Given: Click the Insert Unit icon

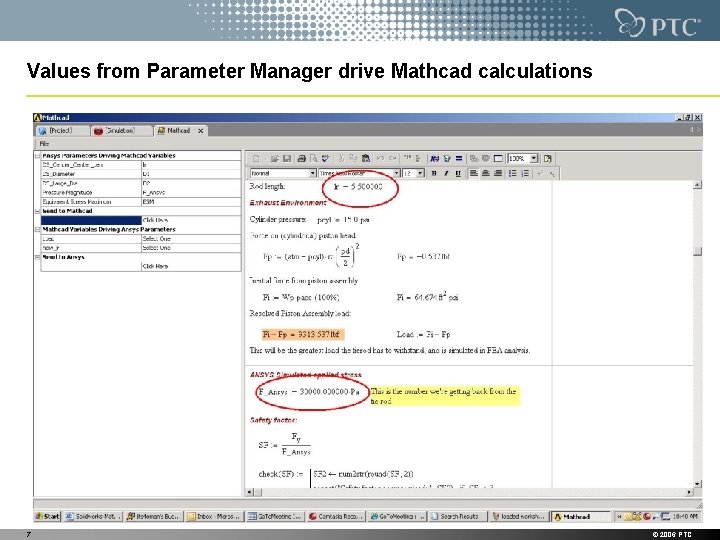Looking at the screenshot, I should [446, 158].
